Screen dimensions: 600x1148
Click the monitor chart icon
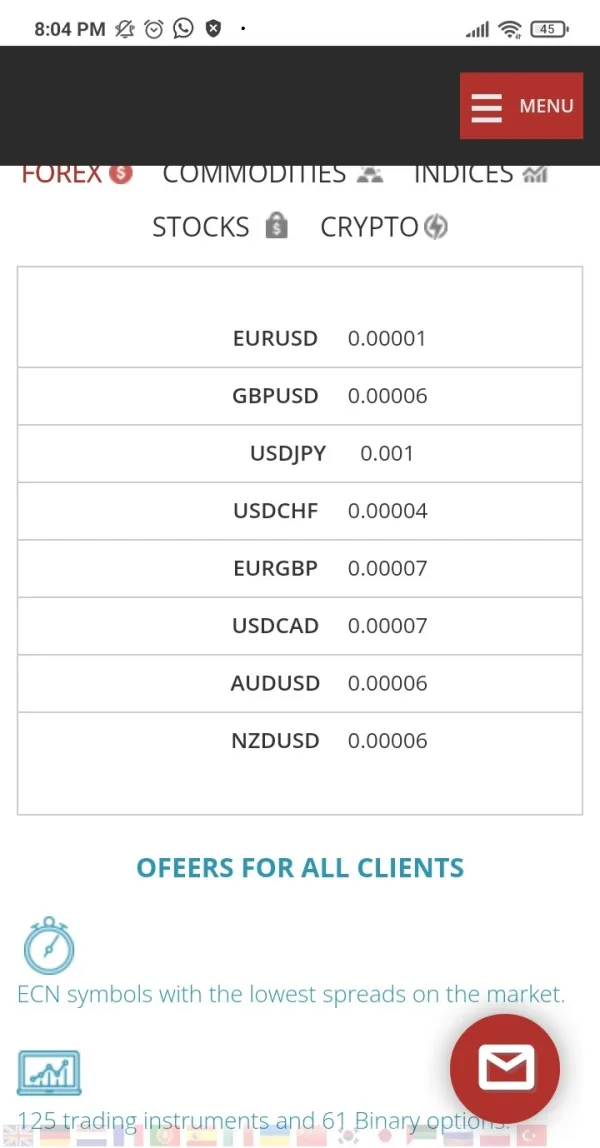(x=49, y=1073)
